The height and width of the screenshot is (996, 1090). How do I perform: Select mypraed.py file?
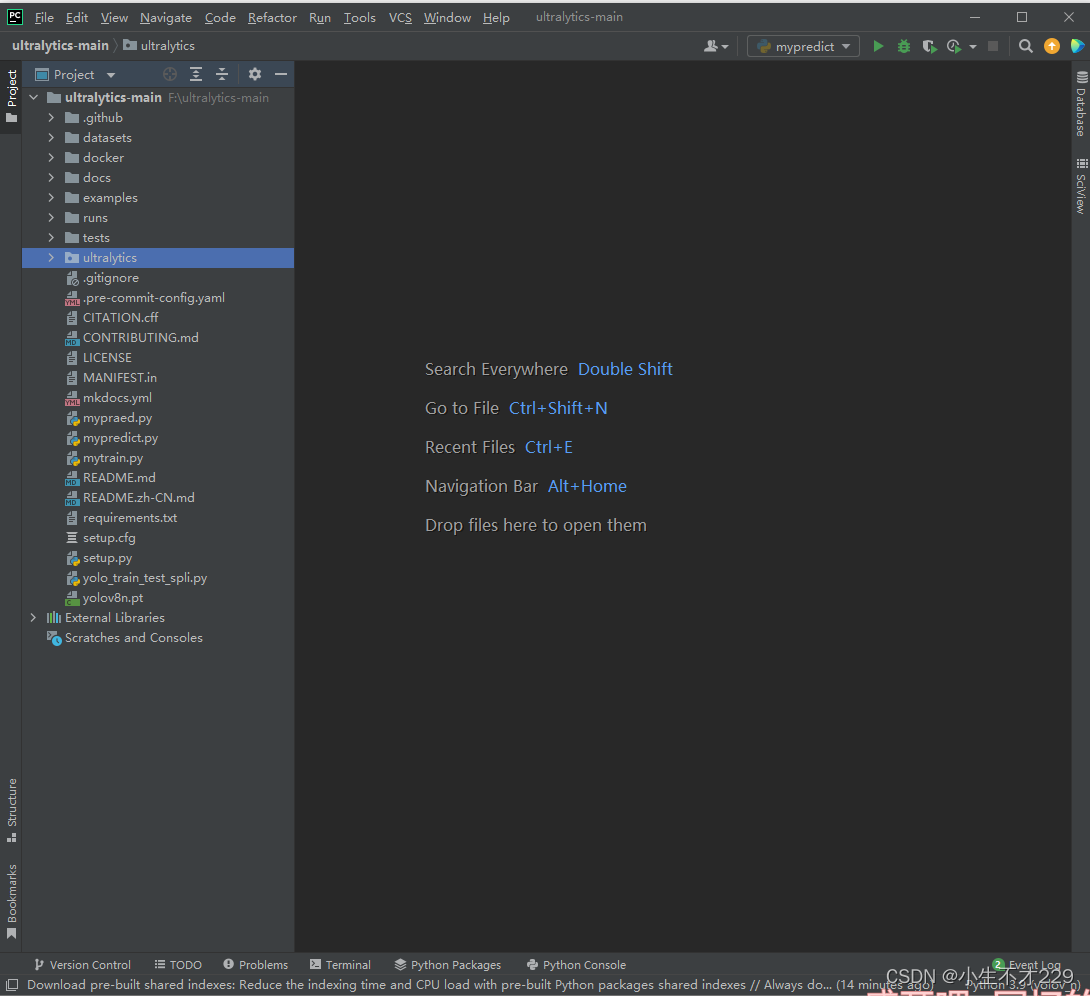point(117,418)
